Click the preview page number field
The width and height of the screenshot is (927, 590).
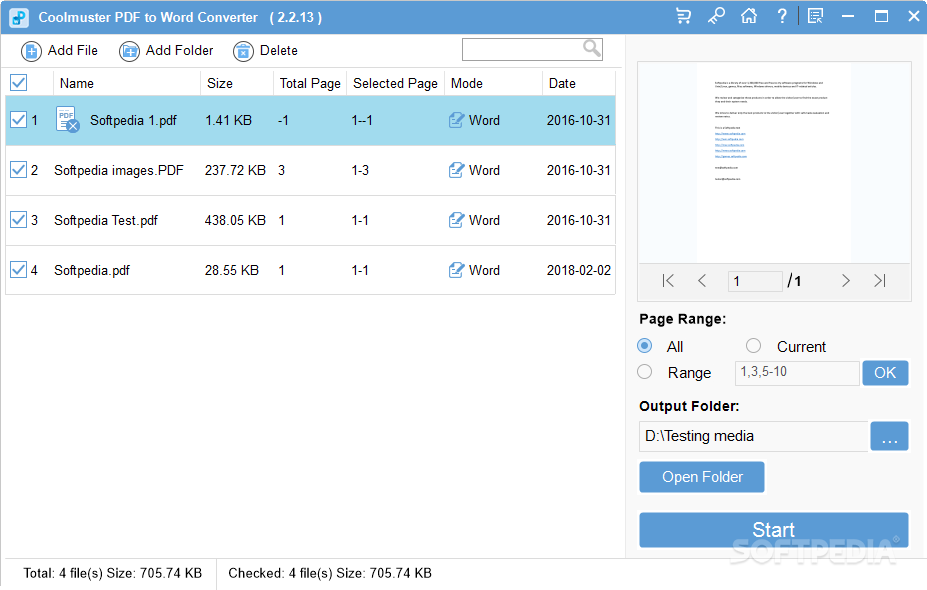coord(755,281)
